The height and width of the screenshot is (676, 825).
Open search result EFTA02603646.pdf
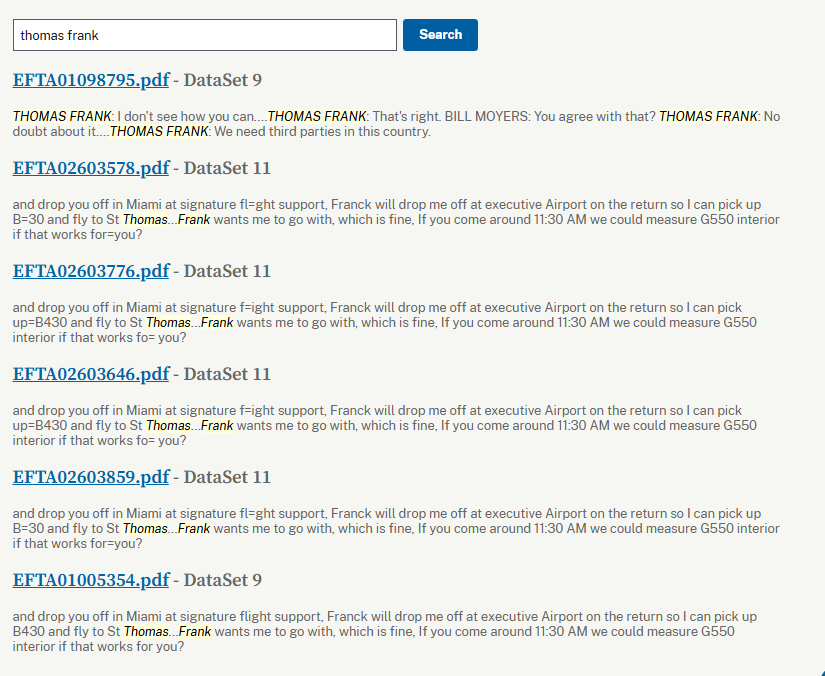[91, 374]
